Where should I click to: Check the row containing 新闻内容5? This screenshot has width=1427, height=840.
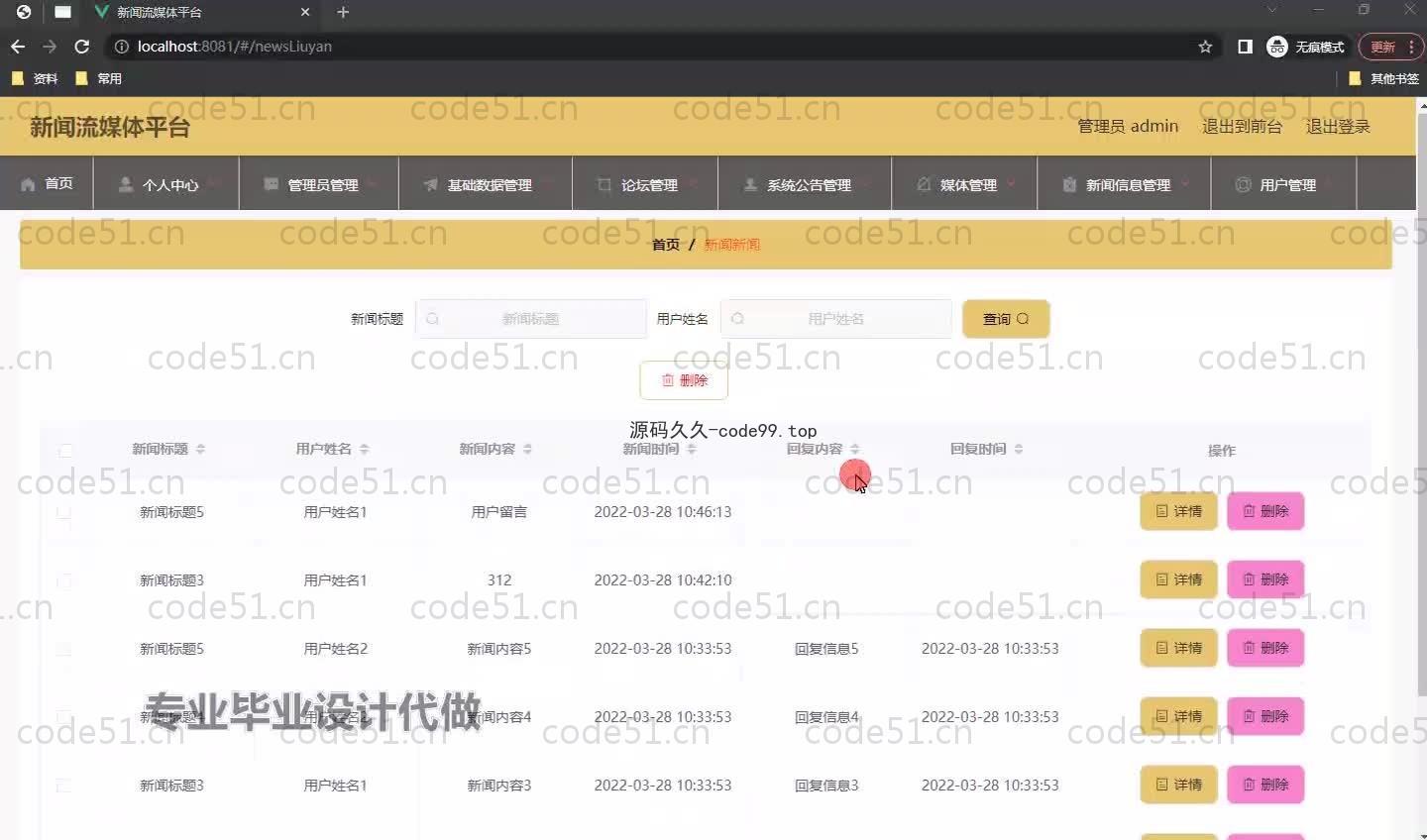(x=63, y=649)
